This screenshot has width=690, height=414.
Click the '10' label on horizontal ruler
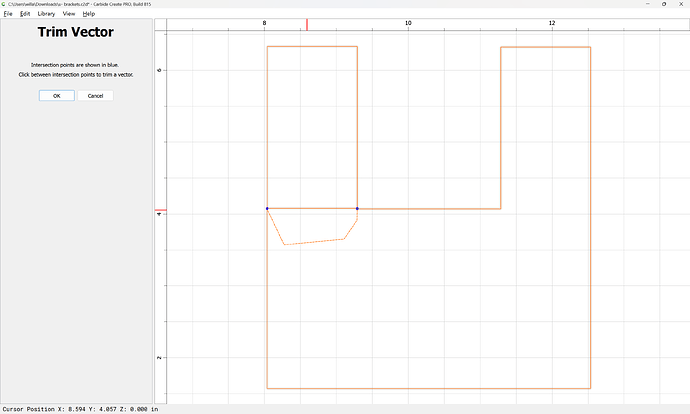click(x=408, y=23)
